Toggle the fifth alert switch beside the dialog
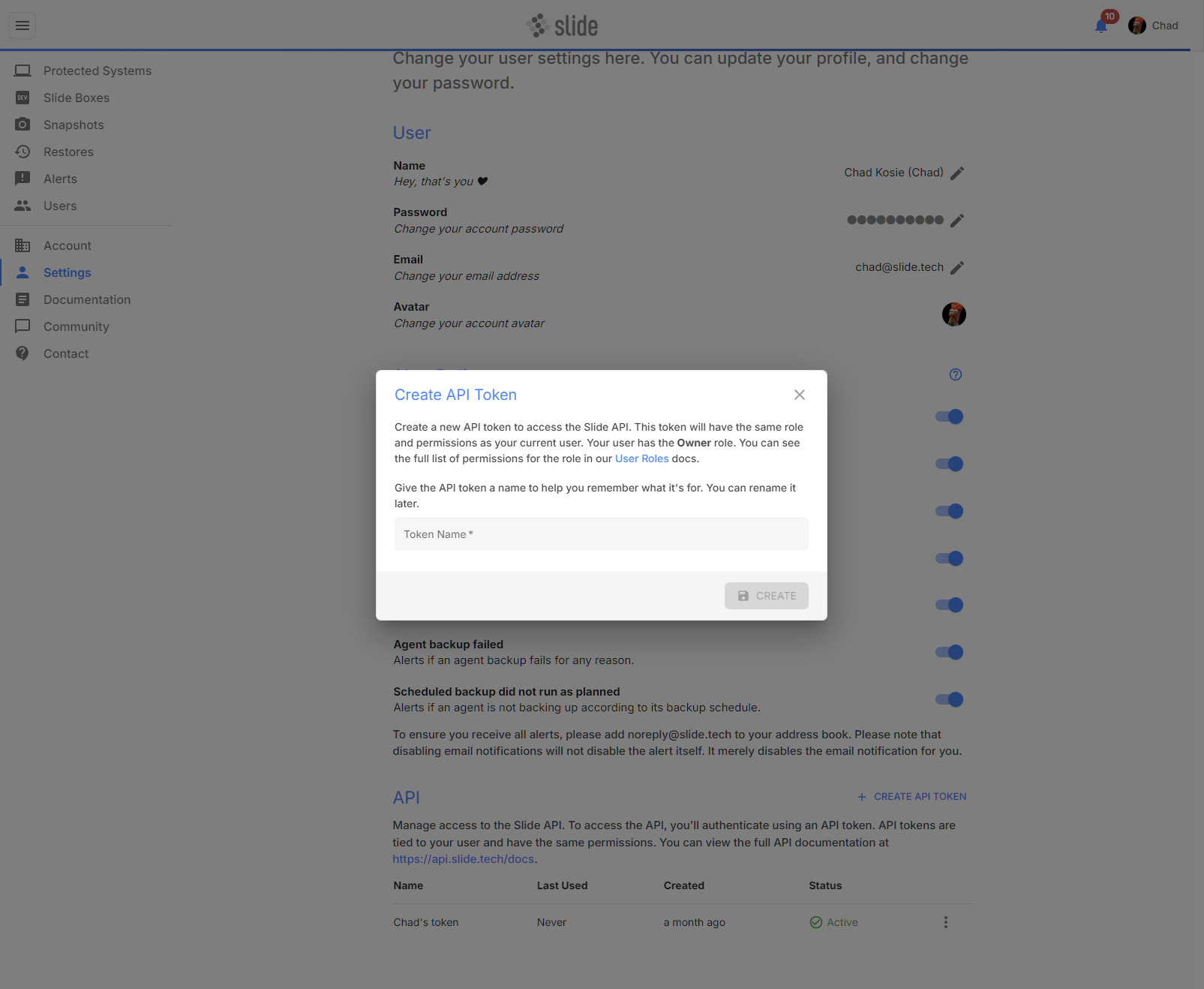This screenshot has width=1204, height=989. tap(949, 605)
